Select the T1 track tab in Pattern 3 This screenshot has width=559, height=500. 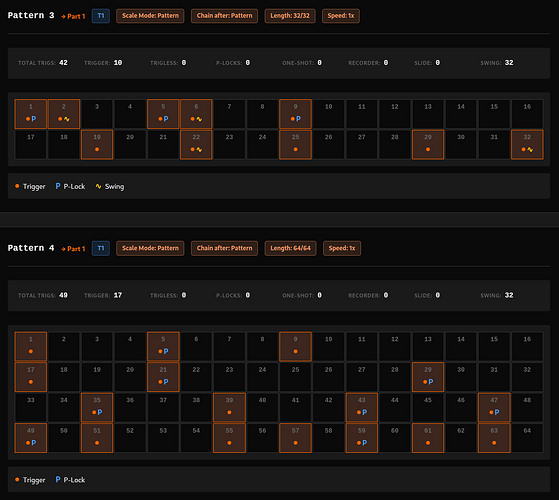tap(101, 16)
